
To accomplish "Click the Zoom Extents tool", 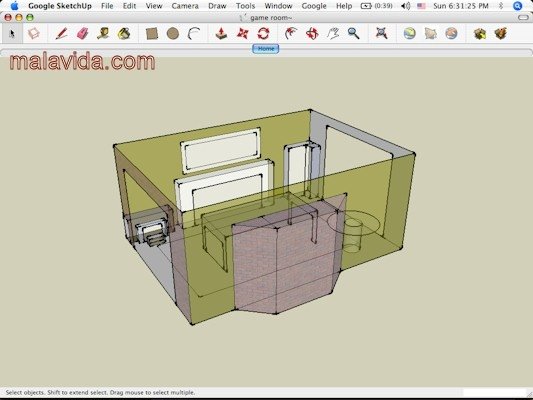I will (x=381, y=33).
